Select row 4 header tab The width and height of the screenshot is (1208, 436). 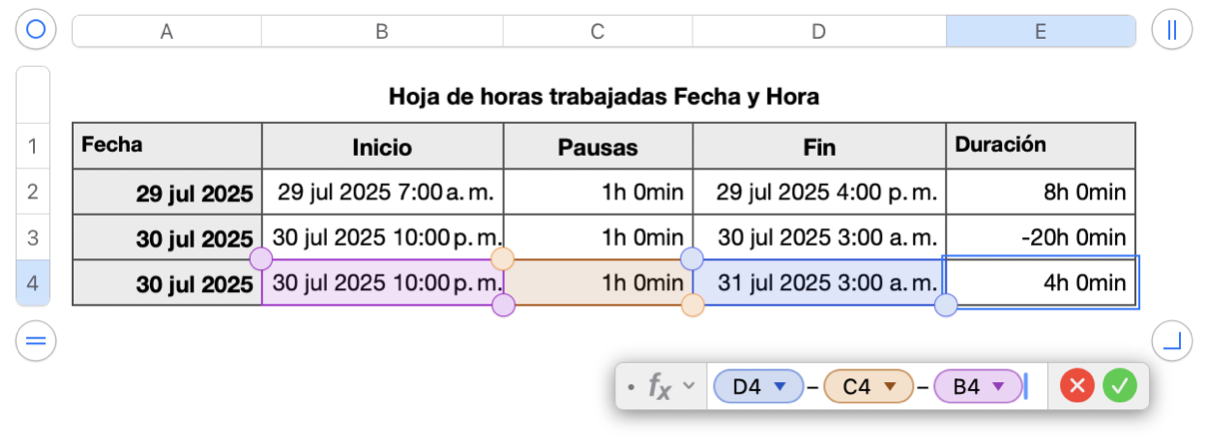(x=33, y=284)
